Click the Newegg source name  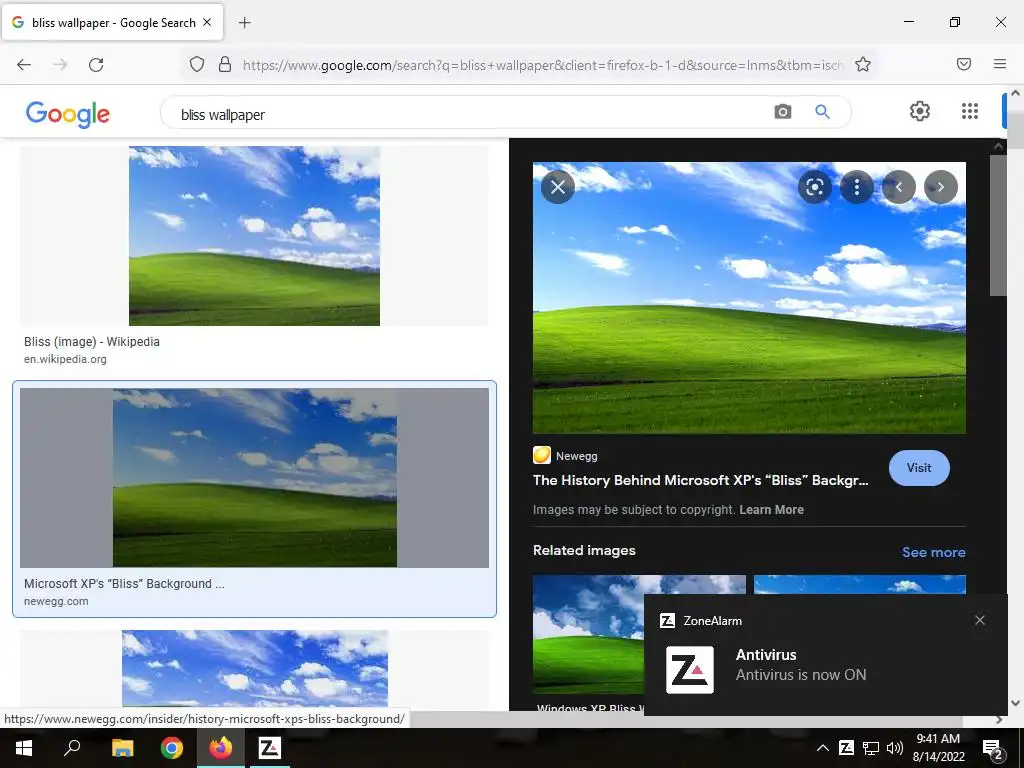pos(577,456)
